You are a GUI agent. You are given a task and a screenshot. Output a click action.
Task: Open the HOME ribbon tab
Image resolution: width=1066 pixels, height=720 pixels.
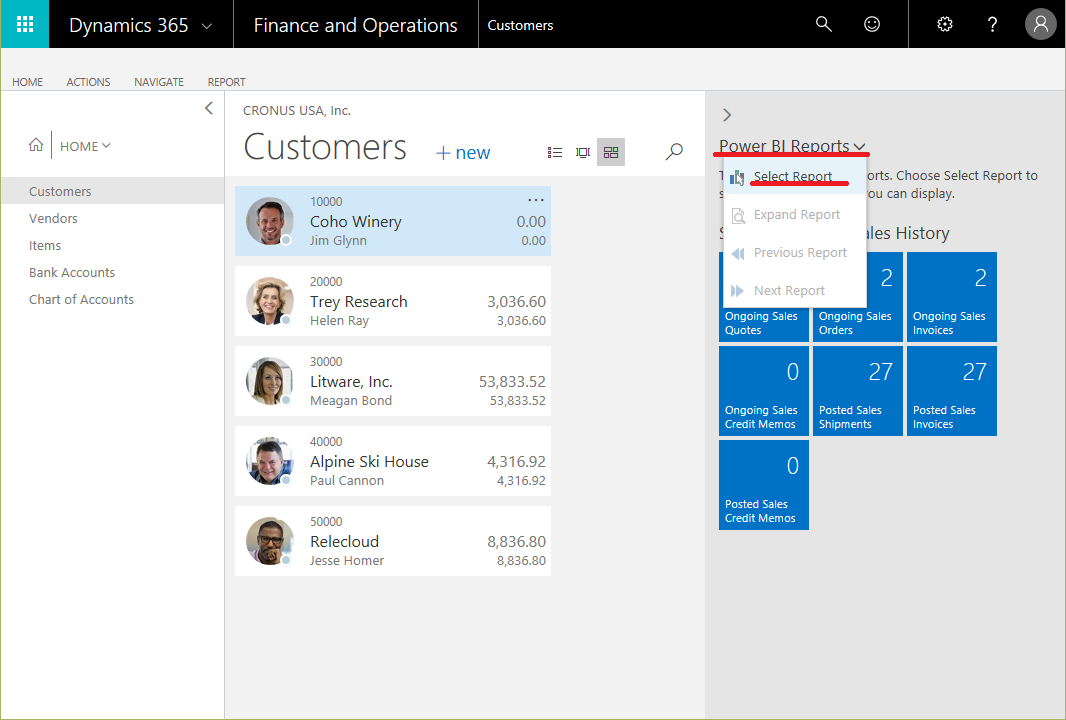click(27, 82)
